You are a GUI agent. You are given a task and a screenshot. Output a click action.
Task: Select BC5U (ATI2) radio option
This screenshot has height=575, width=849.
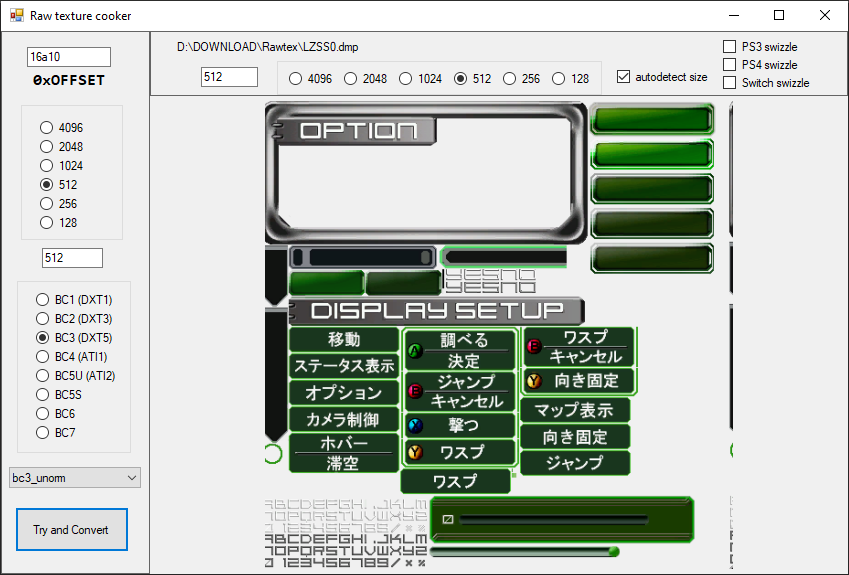[x=43, y=376]
